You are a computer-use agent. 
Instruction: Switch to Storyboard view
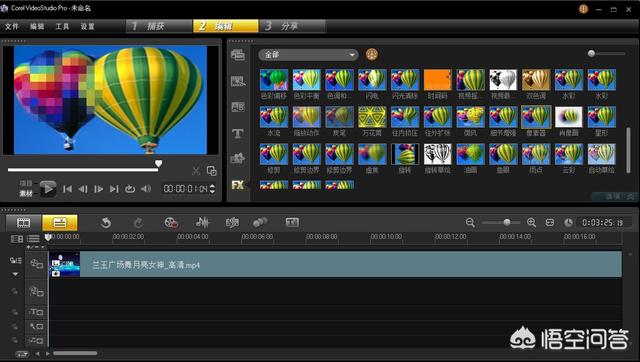pyautogui.click(x=24, y=223)
